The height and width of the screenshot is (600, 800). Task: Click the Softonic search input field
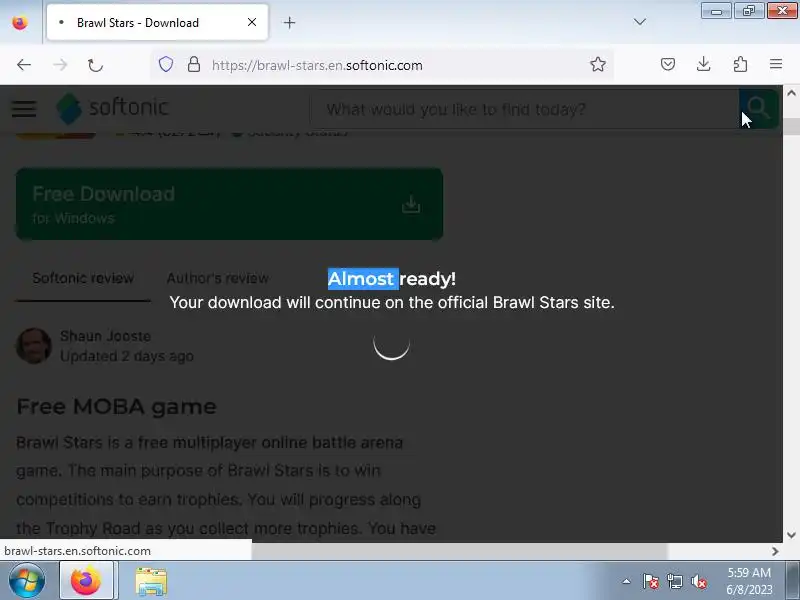point(524,109)
